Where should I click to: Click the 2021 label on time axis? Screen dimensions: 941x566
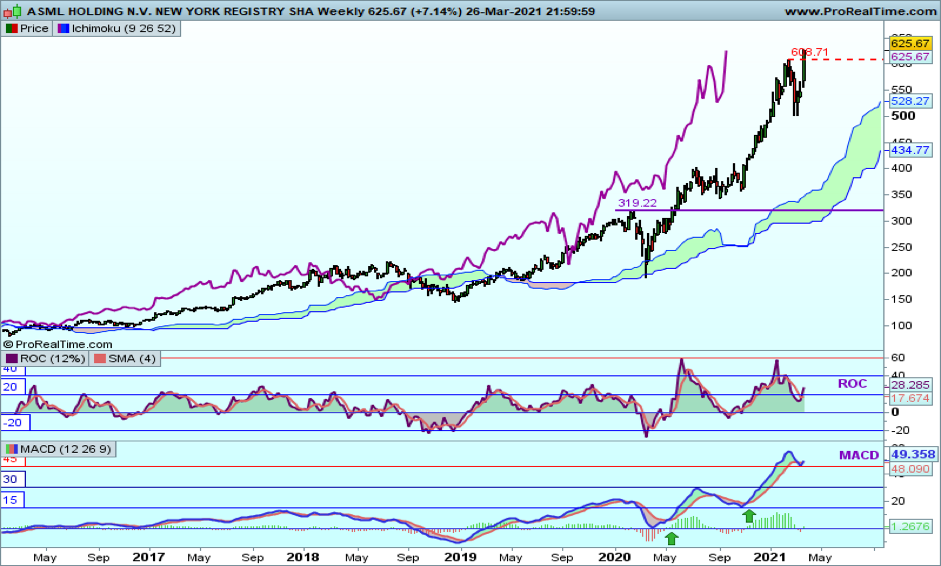[x=770, y=557]
